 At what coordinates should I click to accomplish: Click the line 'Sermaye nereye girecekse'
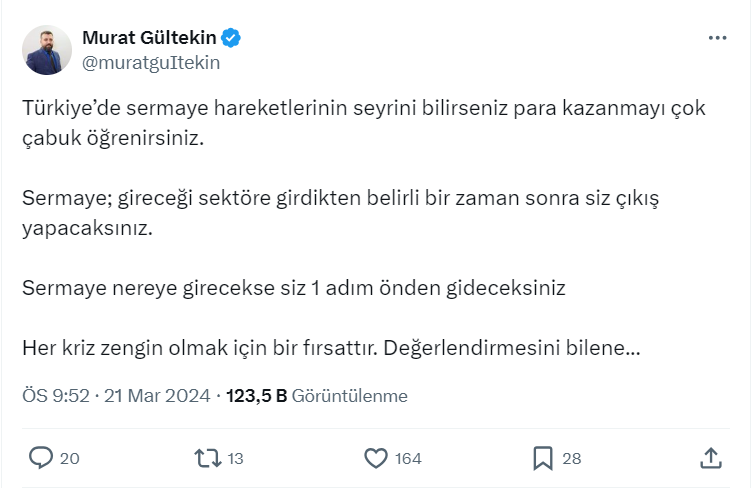point(294,289)
